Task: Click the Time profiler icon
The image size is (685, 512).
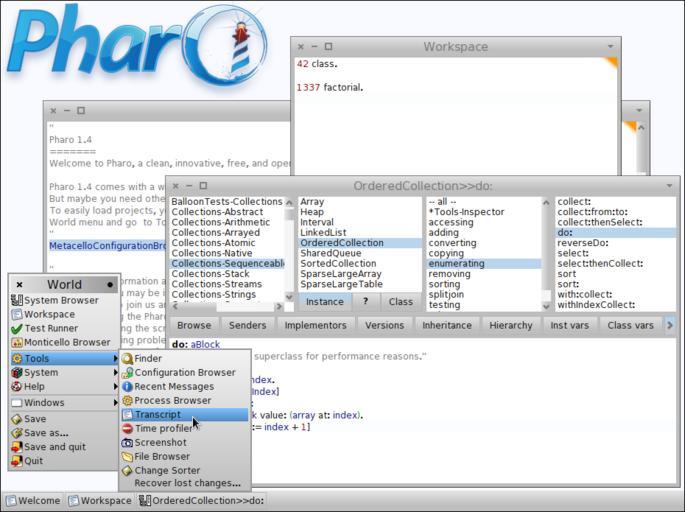Action: tap(127, 429)
